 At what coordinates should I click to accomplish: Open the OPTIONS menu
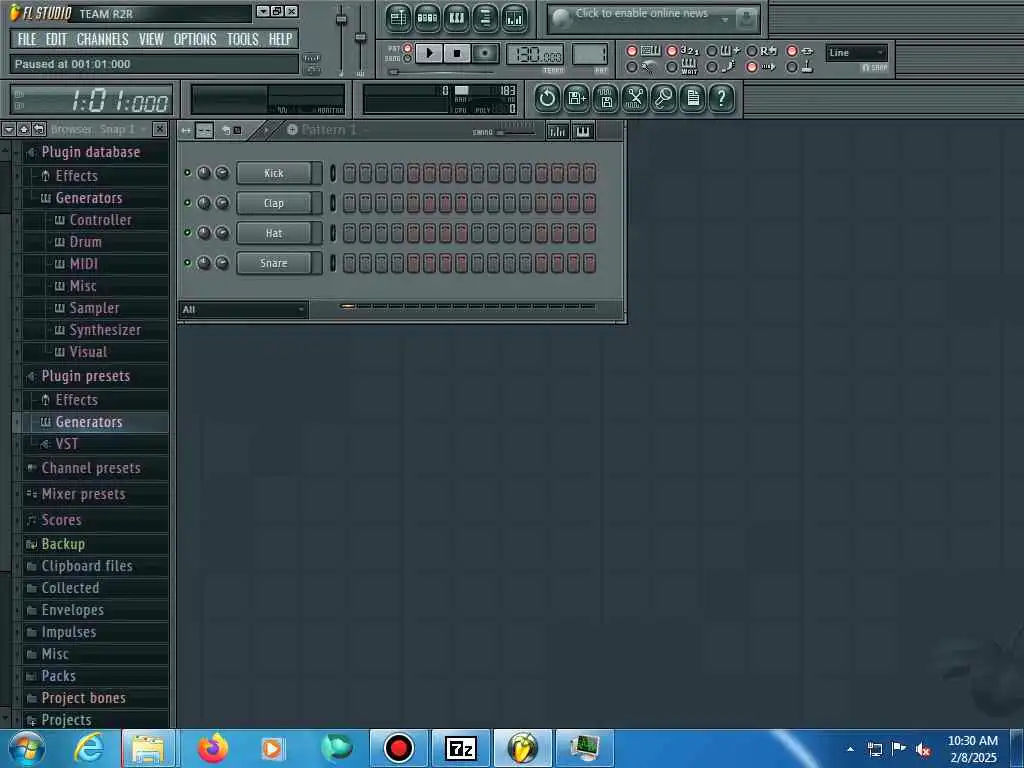tap(195, 39)
